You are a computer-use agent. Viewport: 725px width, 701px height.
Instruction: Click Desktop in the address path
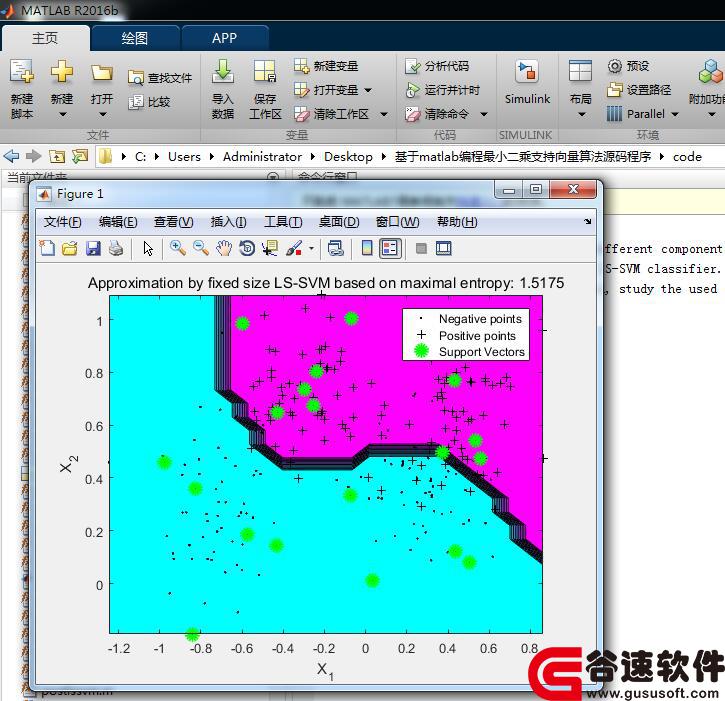pos(348,157)
